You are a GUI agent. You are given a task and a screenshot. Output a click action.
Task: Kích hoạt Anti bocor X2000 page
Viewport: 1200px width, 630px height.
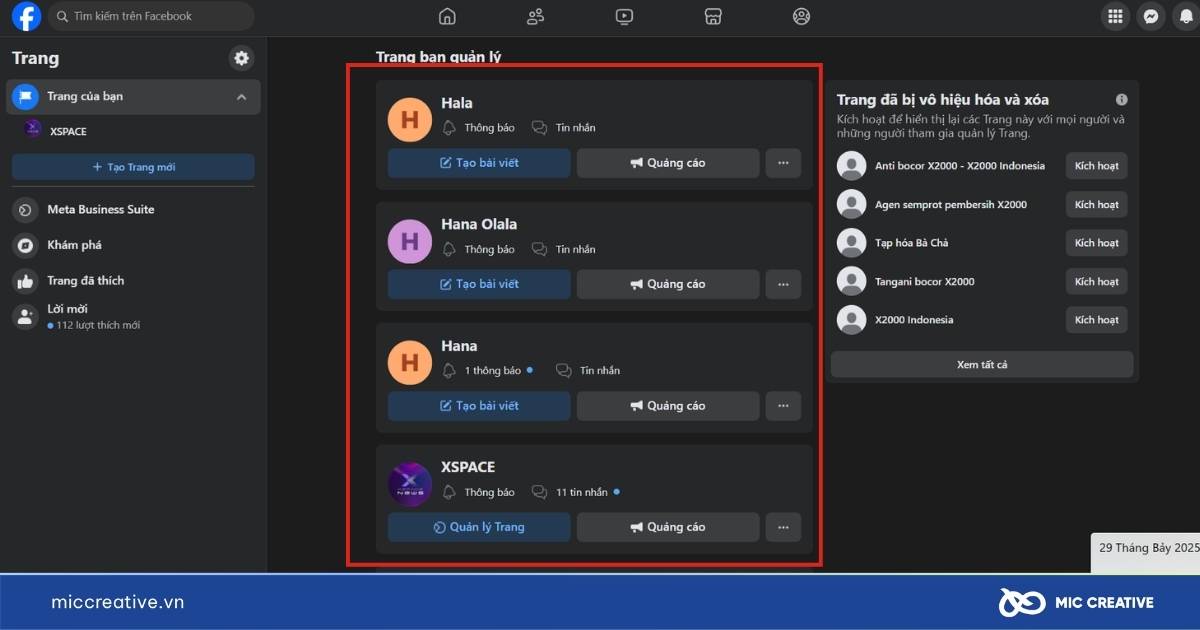click(x=1096, y=166)
